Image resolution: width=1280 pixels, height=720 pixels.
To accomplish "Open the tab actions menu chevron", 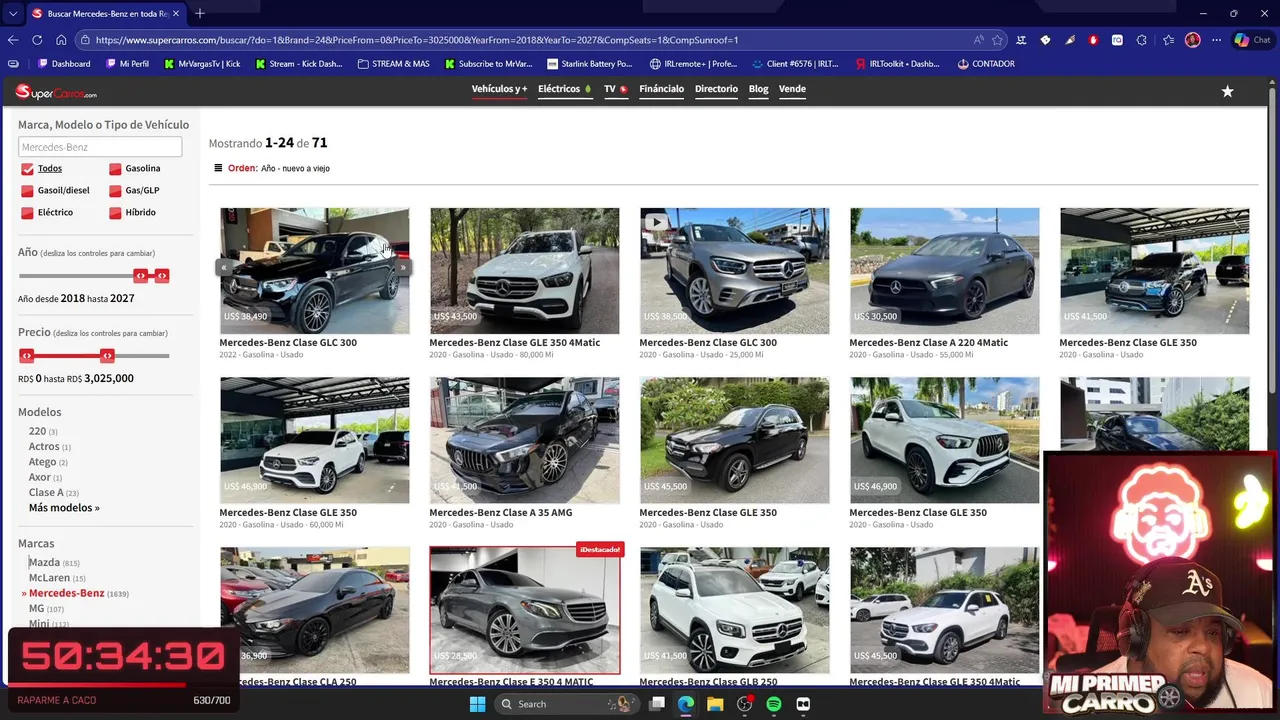I will pyautogui.click(x=12, y=14).
